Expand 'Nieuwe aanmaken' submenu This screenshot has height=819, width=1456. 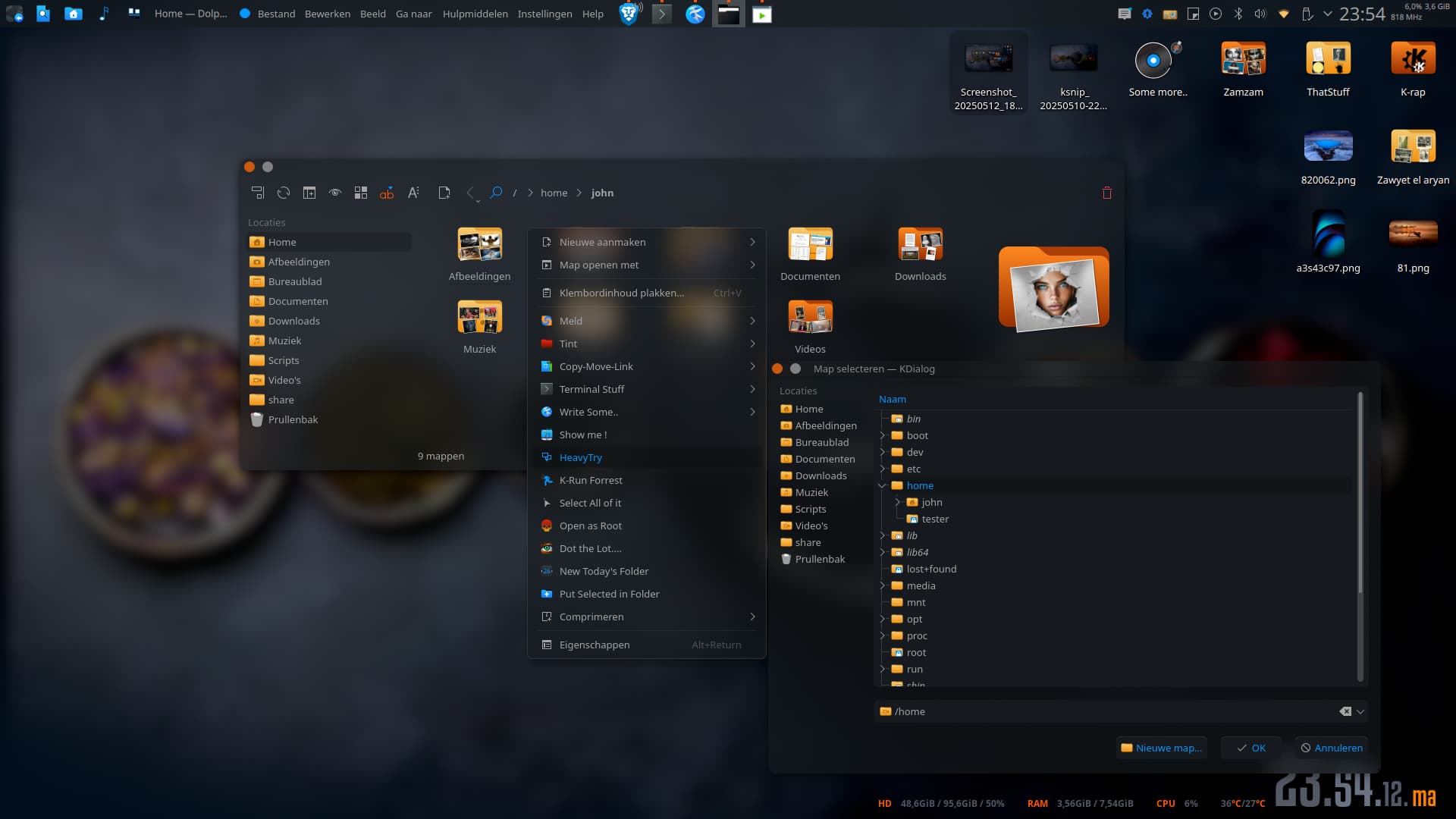(x=647, y=242)
